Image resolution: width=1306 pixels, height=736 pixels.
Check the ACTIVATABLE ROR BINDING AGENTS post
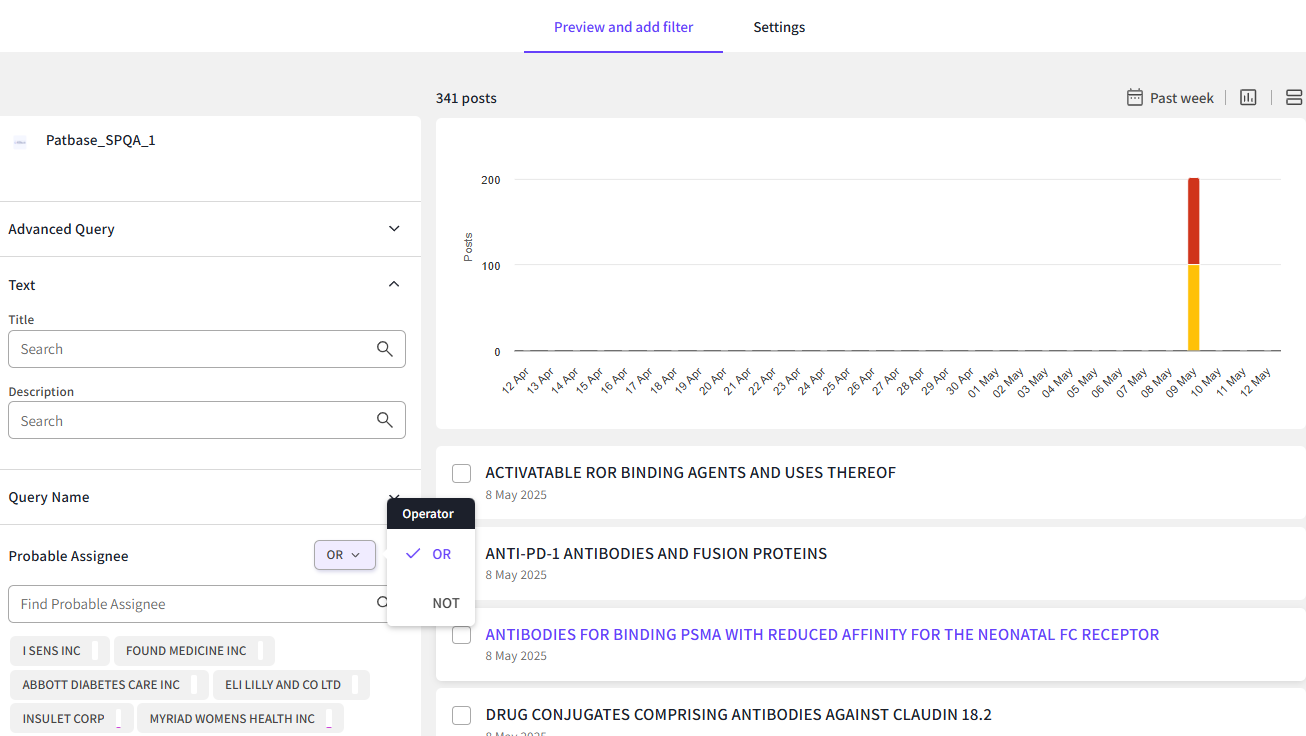461,473
